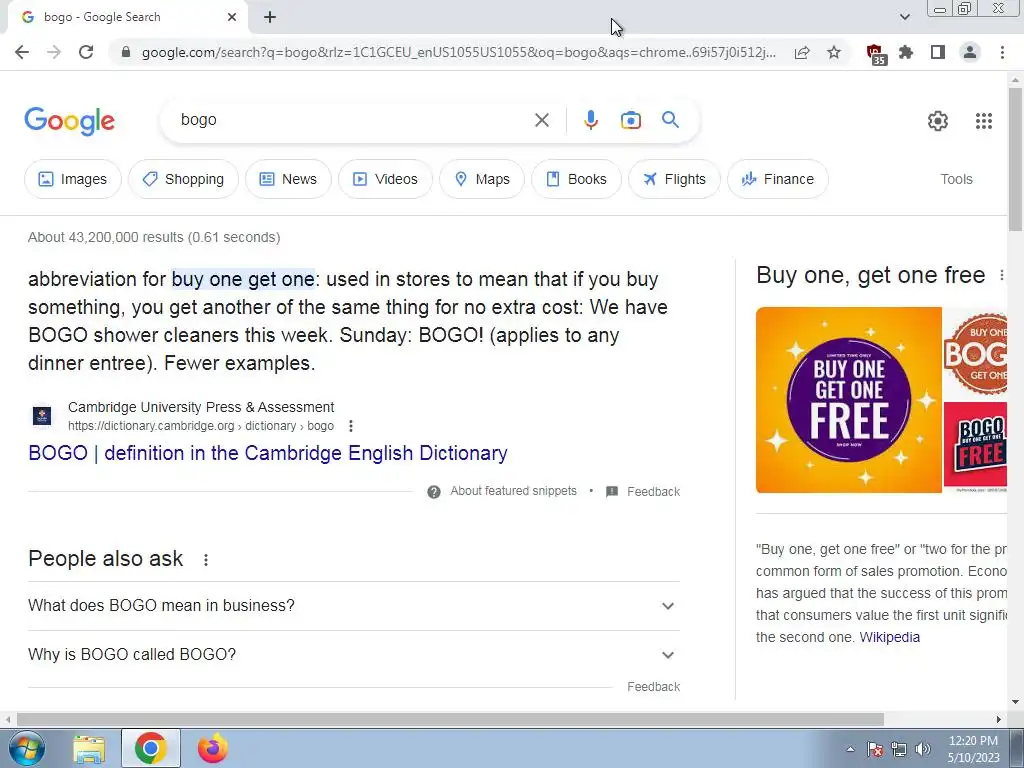Click the horizontal scrollbar thumb
This screenshot has height=768, width=1024.
(450, 720)
